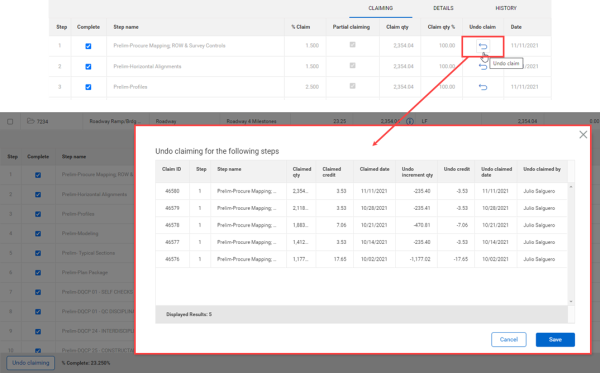The image size is (600, 373).
Task: Toggle Partial claiming checkbox for step 2
Action: point(352,65)
